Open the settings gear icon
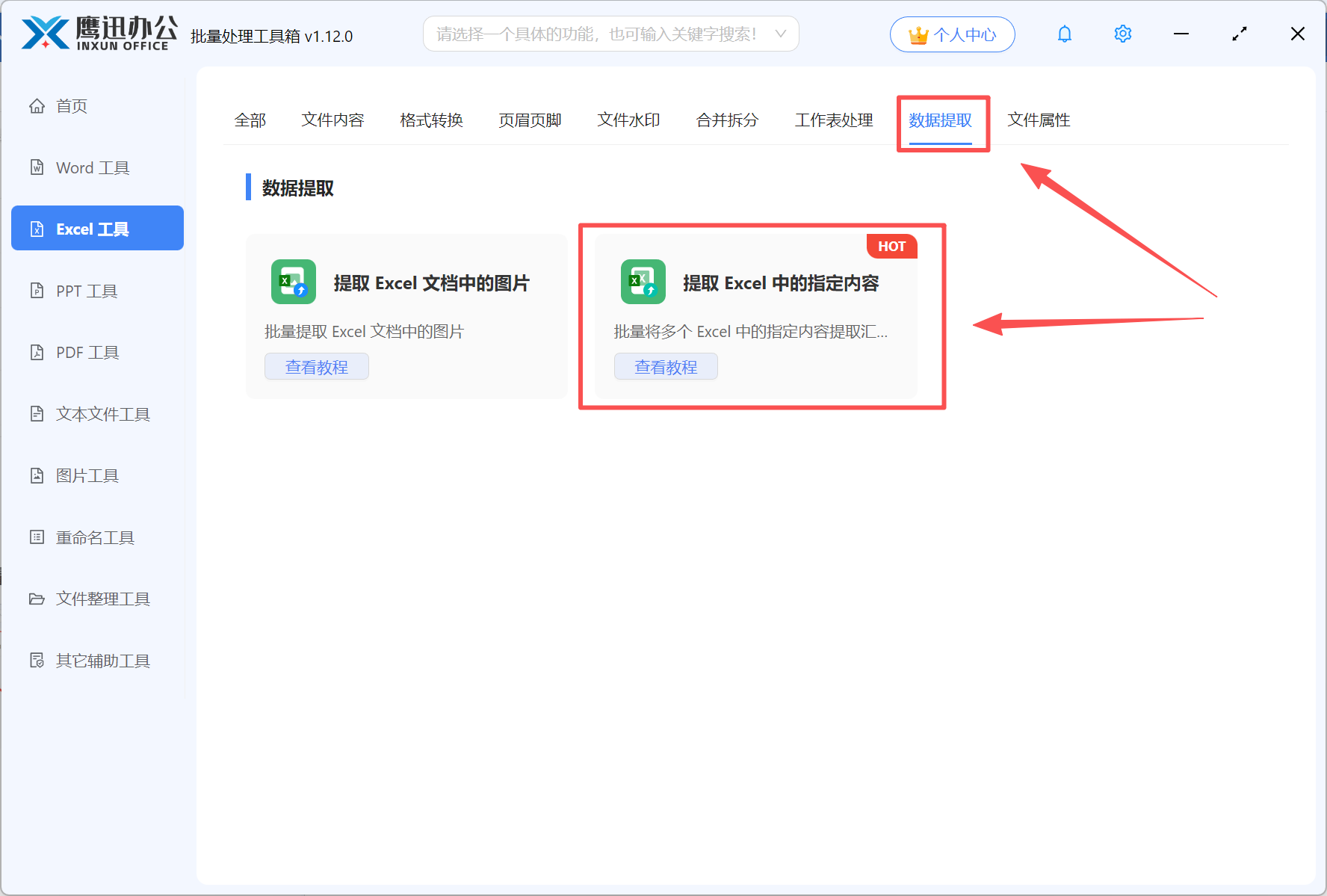The height and width of the screenshot is (896, 1327). [1122, 34]
